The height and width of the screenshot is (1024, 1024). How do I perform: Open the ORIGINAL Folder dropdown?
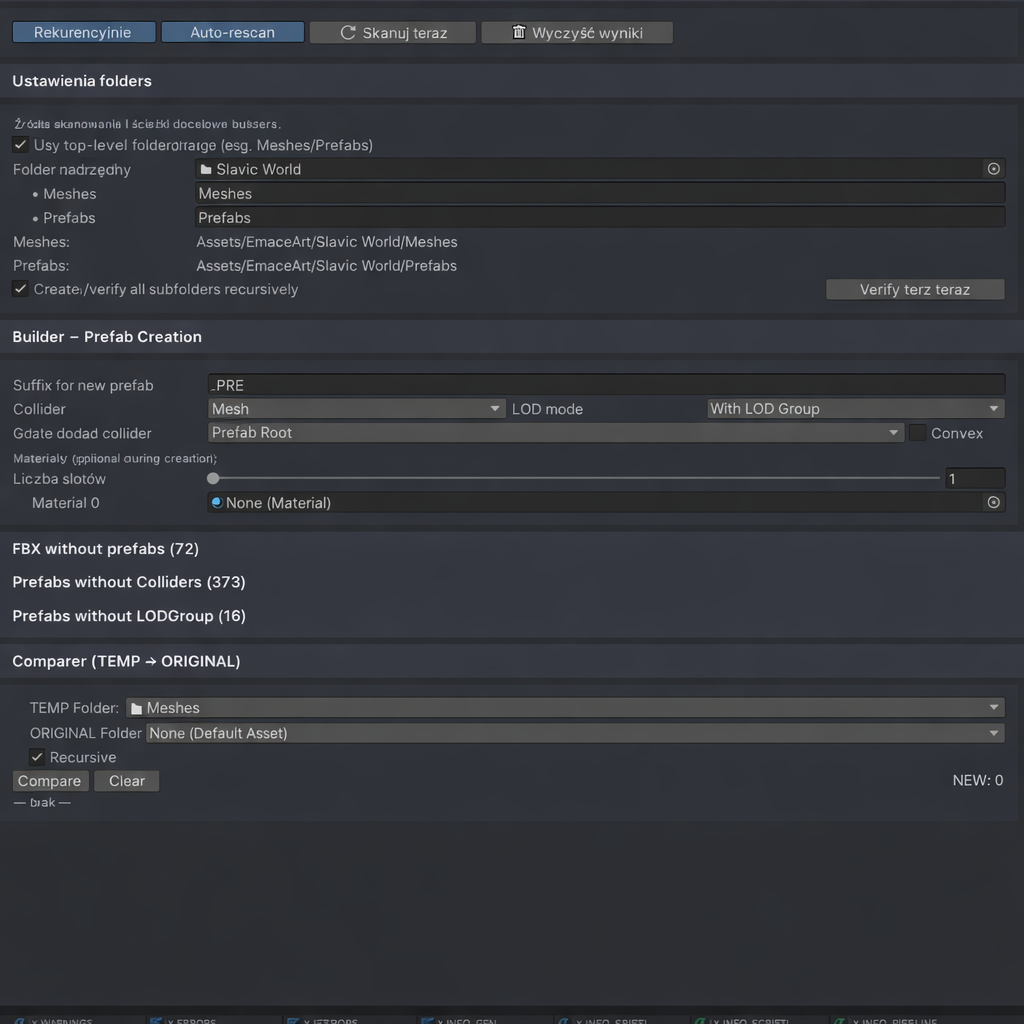click(575, 733)
